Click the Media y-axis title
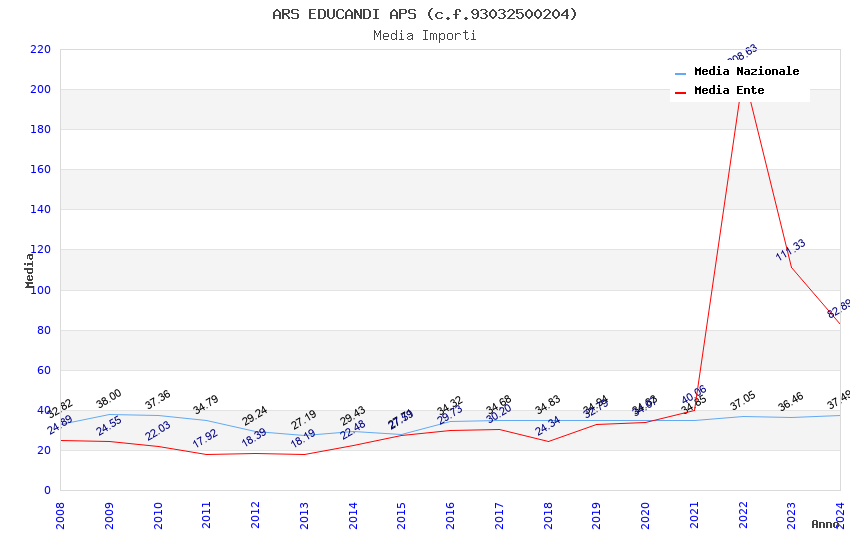The image size is (850, 550). [x=29, y=270]
